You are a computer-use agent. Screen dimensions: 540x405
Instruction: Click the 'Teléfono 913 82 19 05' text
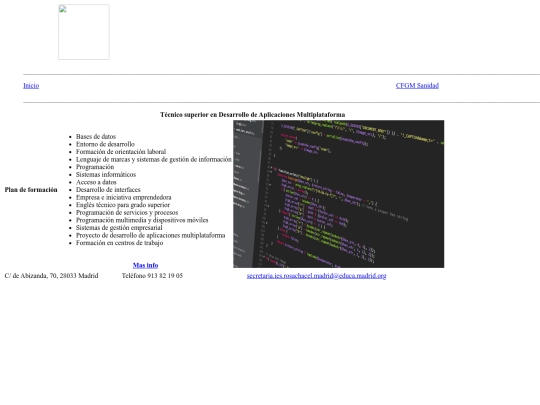(152, 276)
